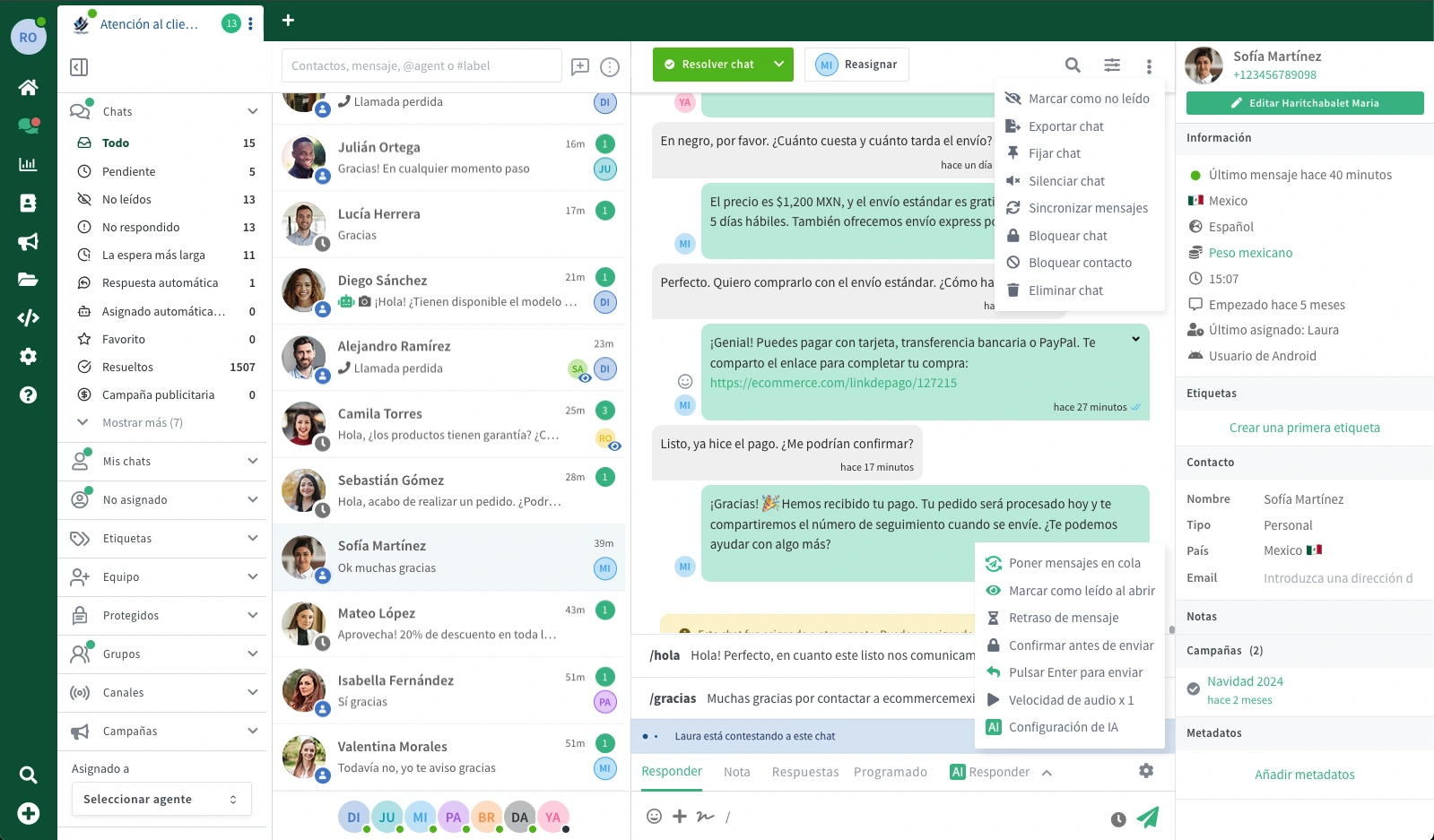Expand the Mis chats section
This screenshot has height=840, width=1434.
[163, 461]
